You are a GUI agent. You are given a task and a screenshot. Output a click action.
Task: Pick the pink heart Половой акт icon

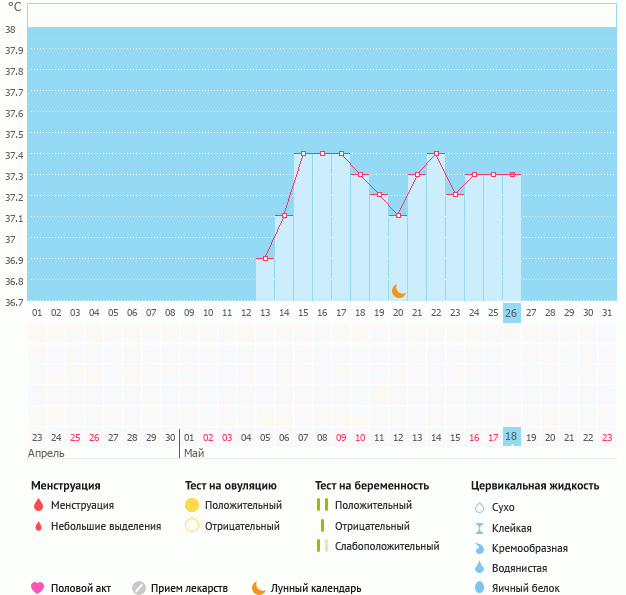38,588
